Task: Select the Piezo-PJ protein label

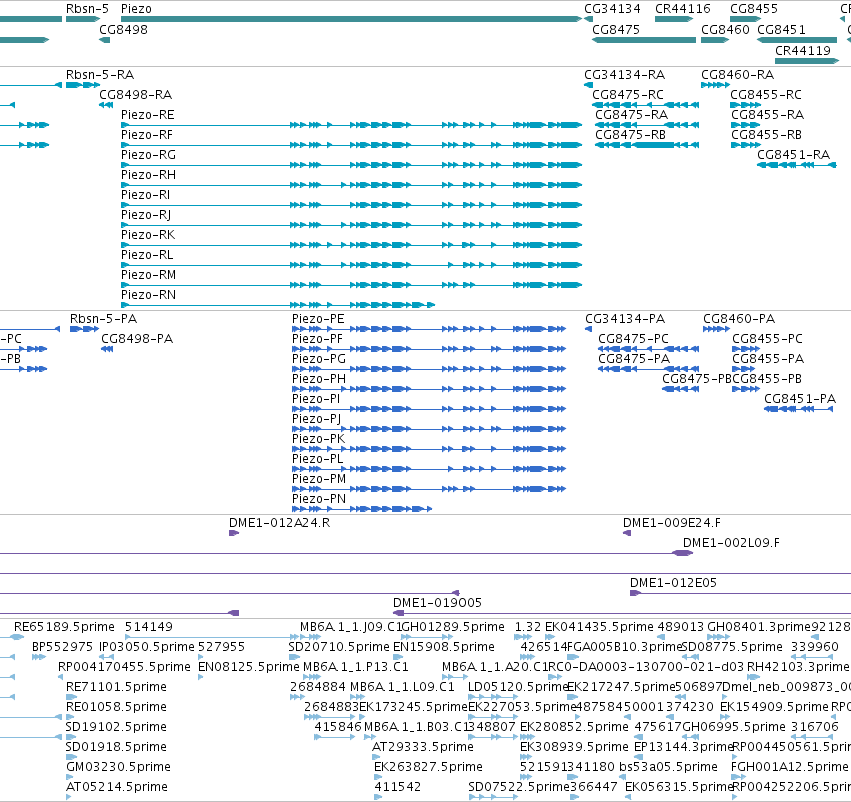Action: 316,419
